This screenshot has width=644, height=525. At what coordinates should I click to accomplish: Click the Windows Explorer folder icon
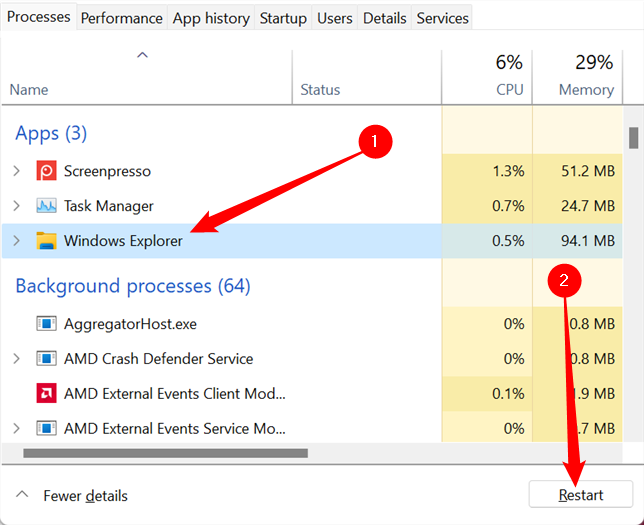tap(46, 241)
